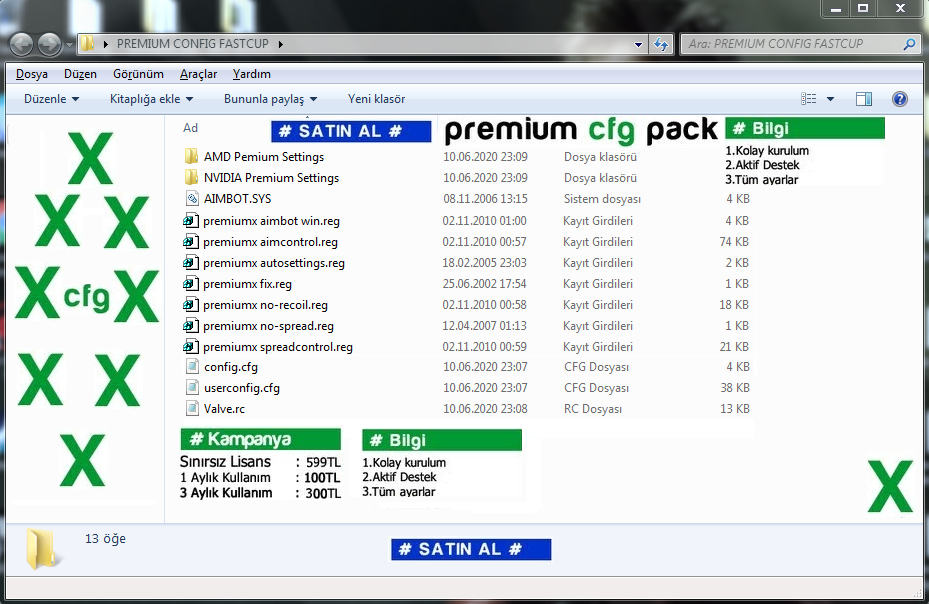Click the Yeni klasör button
Image resolution: width=929 pixels, height=604 pixels.
376,99
